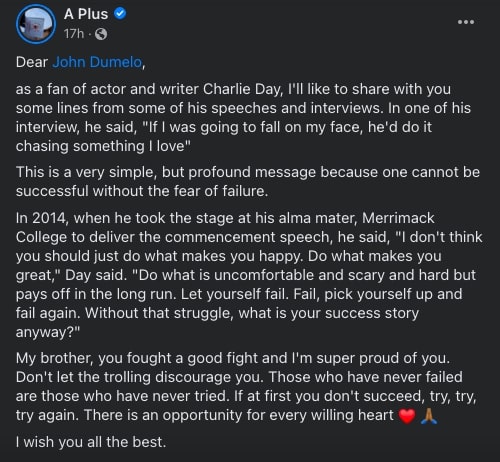Click the words In 2014 in the text

42,218
